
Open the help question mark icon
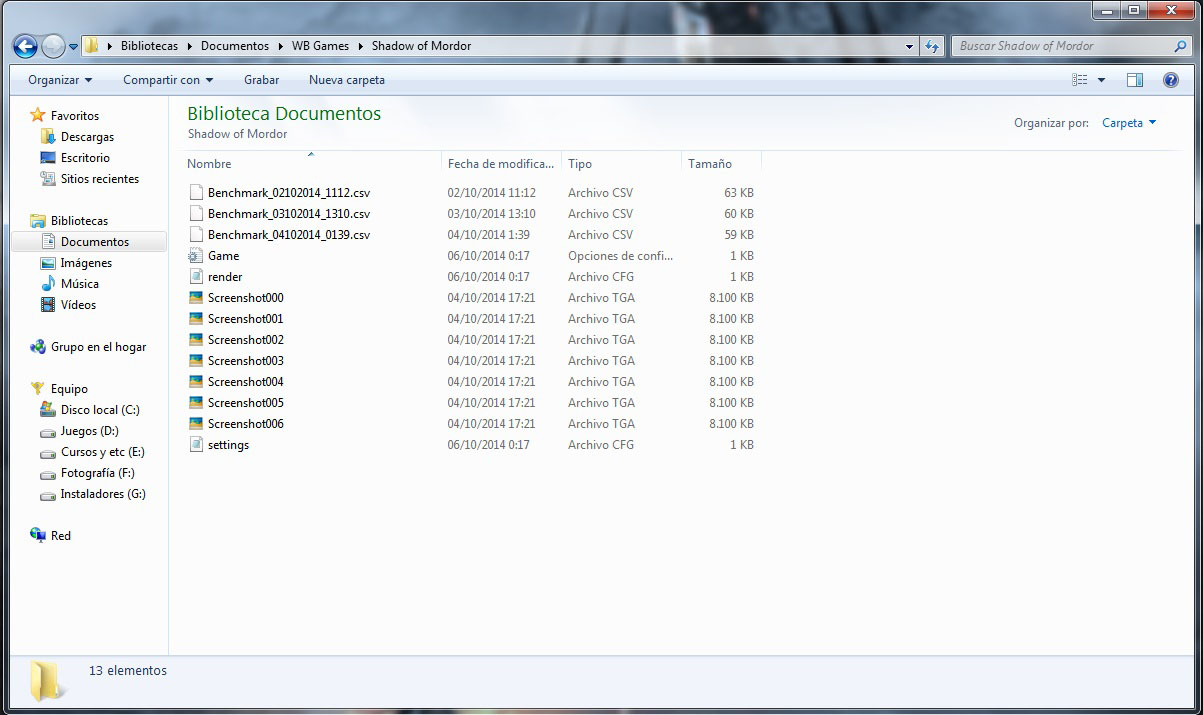[x=1170, y=80]
